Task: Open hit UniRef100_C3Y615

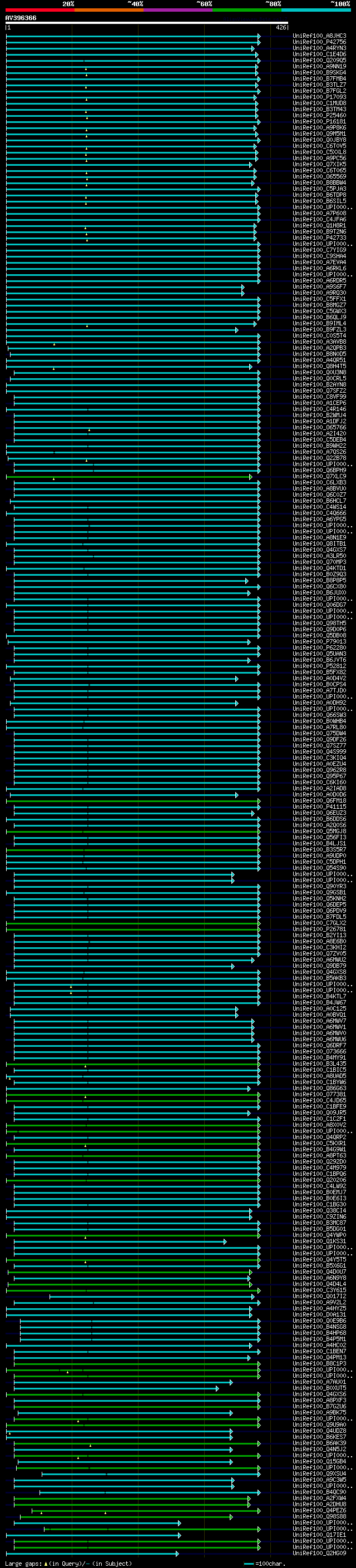Action: pos(319,1290)
